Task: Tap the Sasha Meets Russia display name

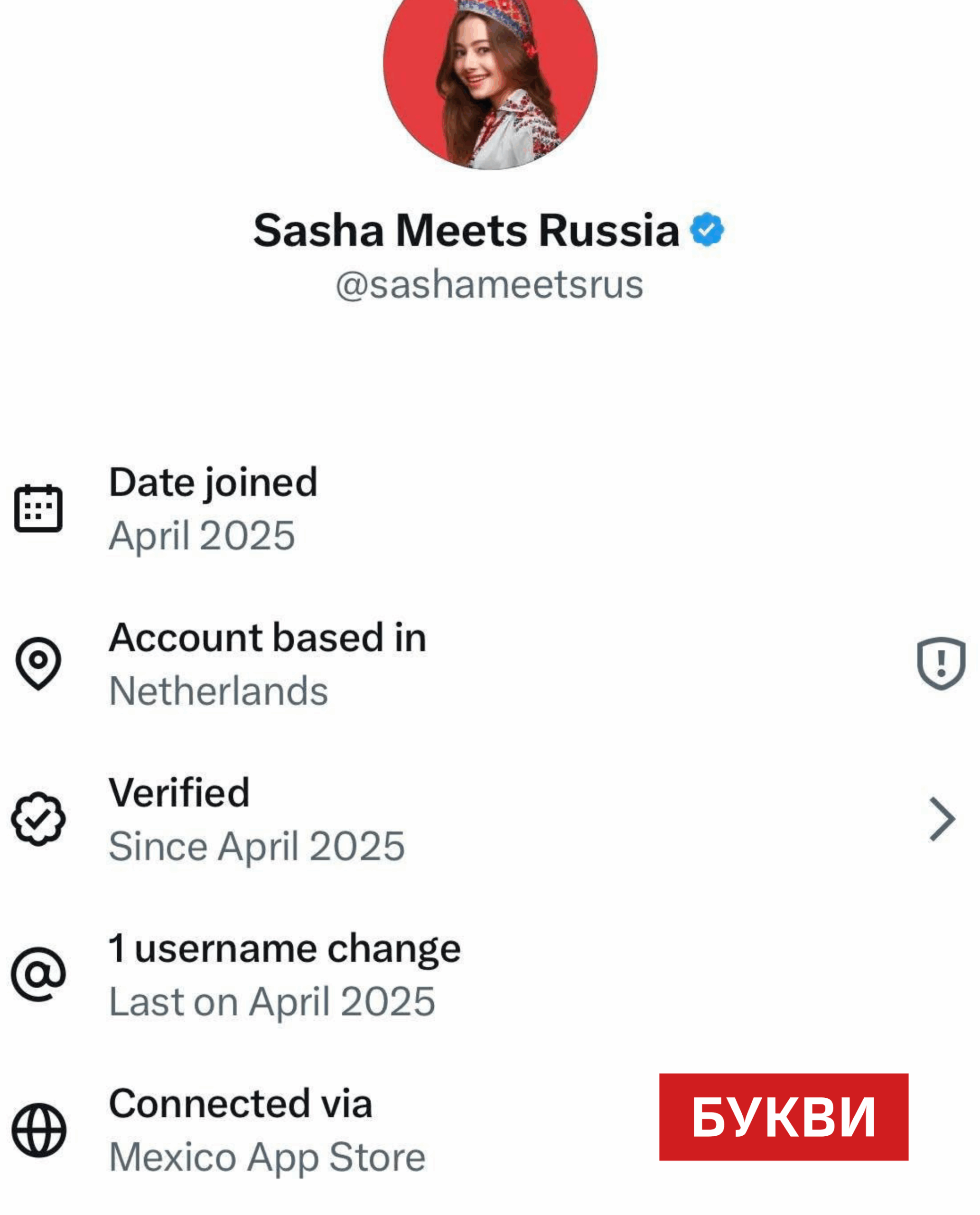Action: pos(466,230)
